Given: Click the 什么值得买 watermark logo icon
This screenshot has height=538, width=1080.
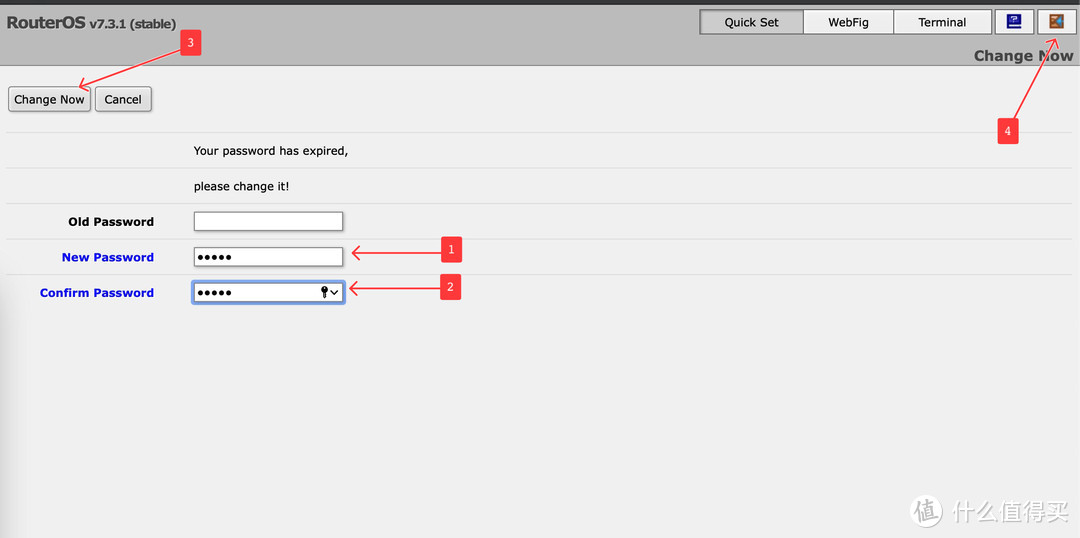Looking at the screenshot, I should coord(927,511).
